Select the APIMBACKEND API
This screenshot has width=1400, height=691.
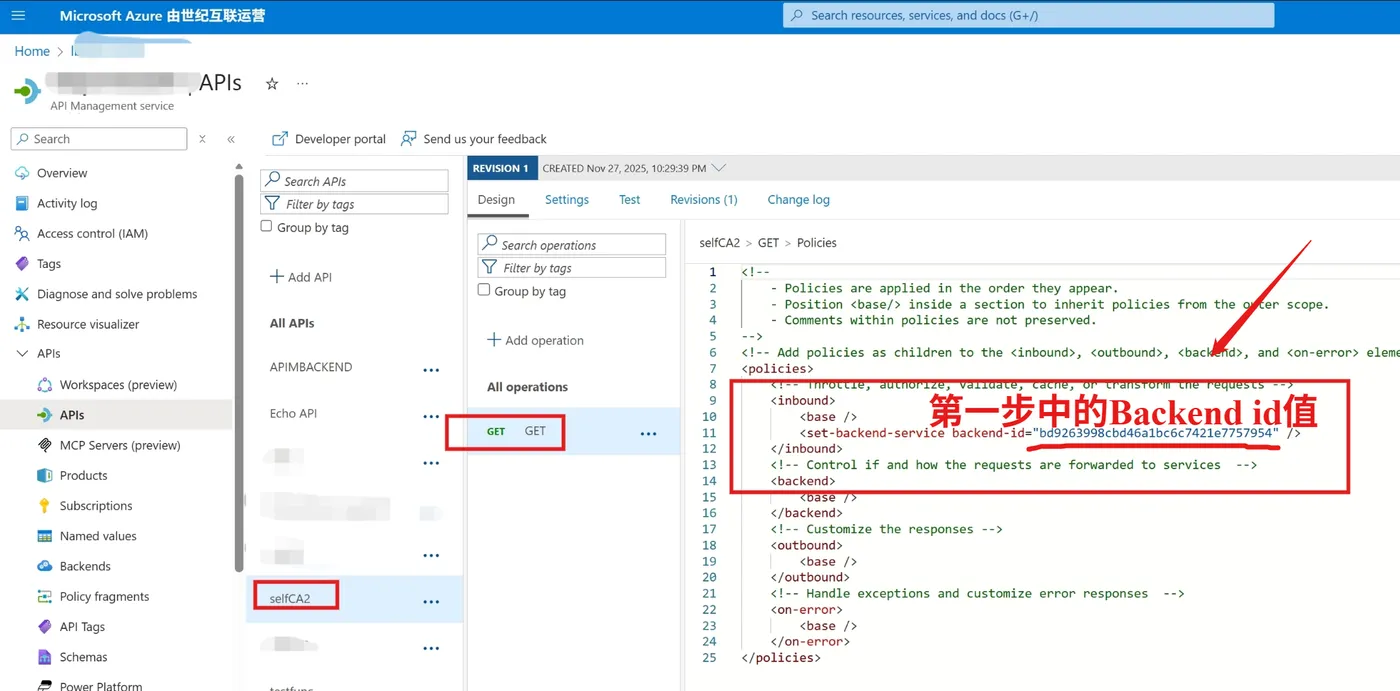tap(311, 367)
